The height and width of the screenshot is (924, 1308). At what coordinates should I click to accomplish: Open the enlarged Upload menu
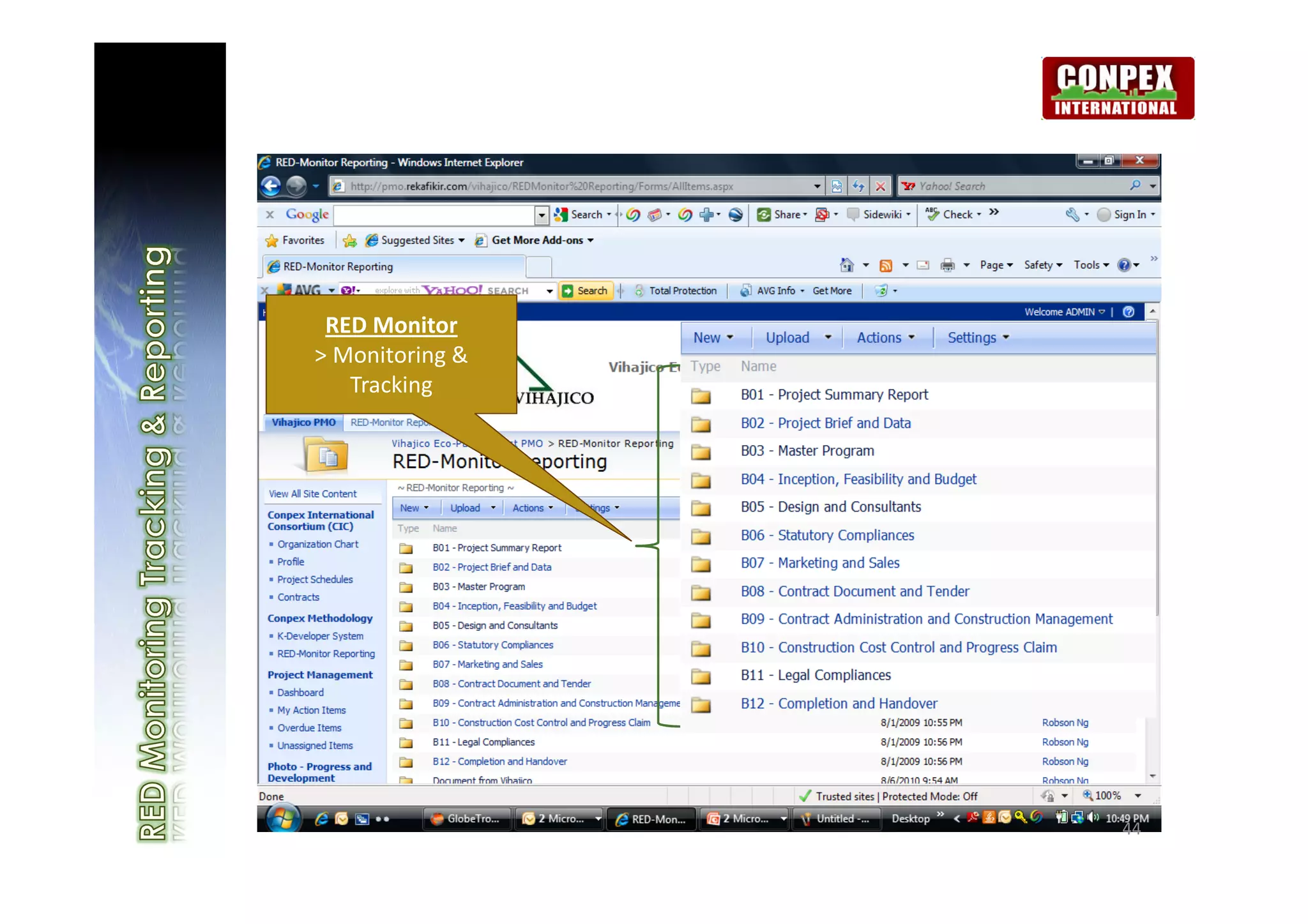(x=798, y=338)
